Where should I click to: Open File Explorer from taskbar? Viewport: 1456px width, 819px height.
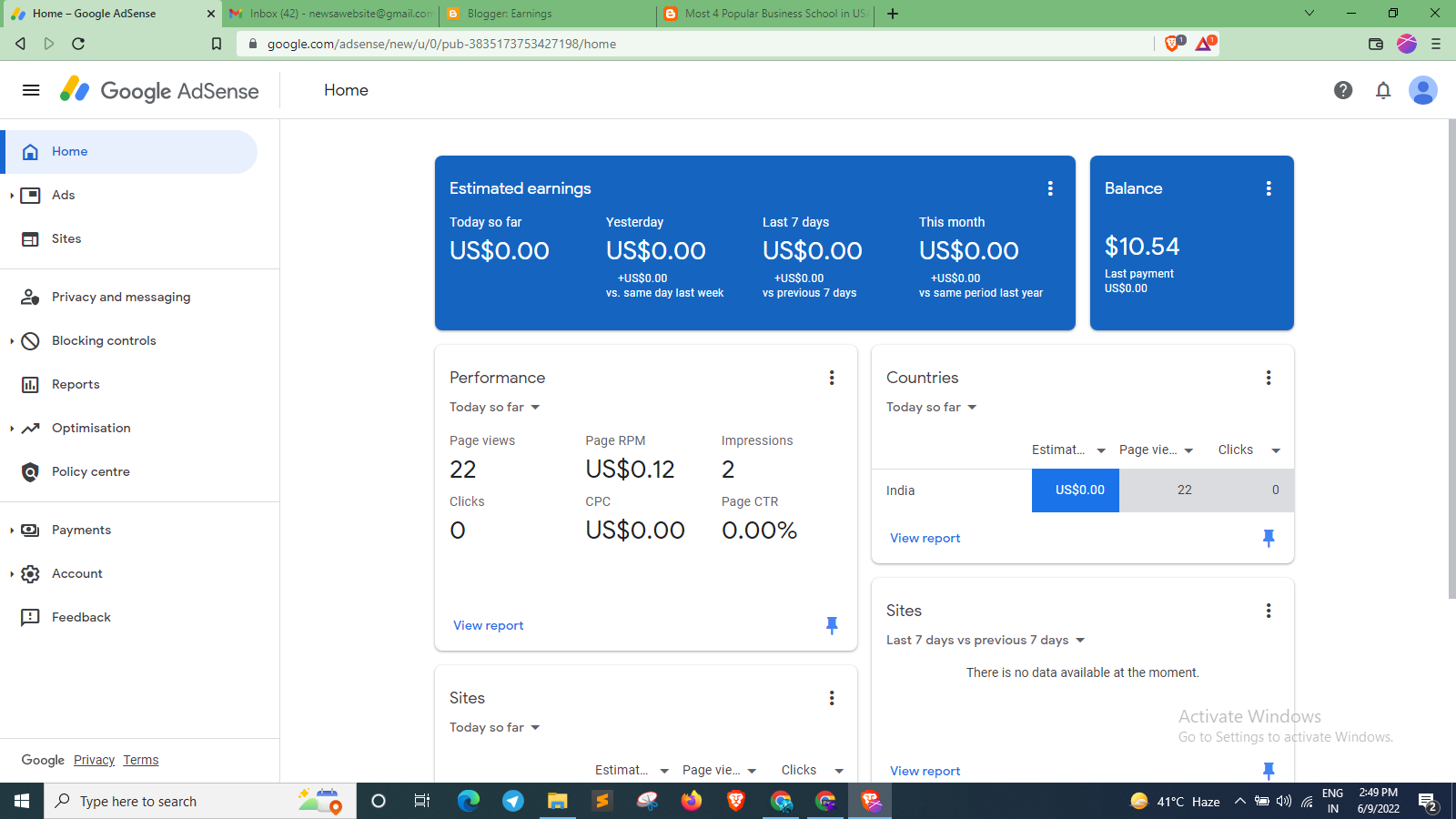[558, 801]
